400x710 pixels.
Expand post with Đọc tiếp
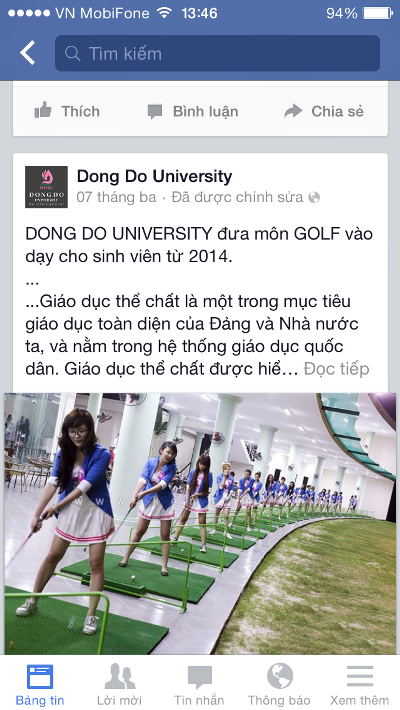click(x=337, y=369)
